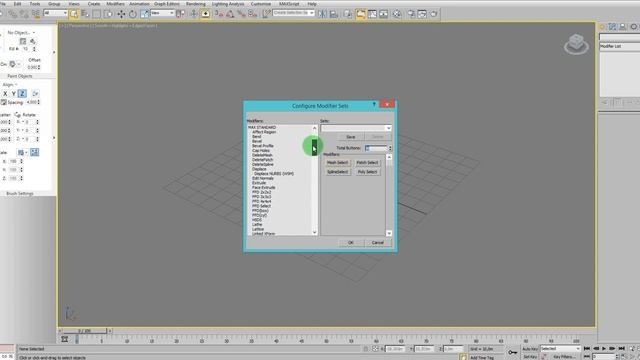The image size is (640, 360).
Task: Click the ViewCube in viewport
Action: 576,44
